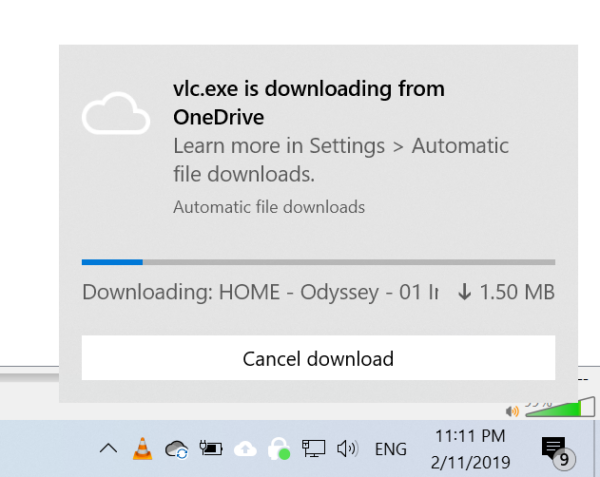Click the blue download progress bar

click(x=318, y=262)
